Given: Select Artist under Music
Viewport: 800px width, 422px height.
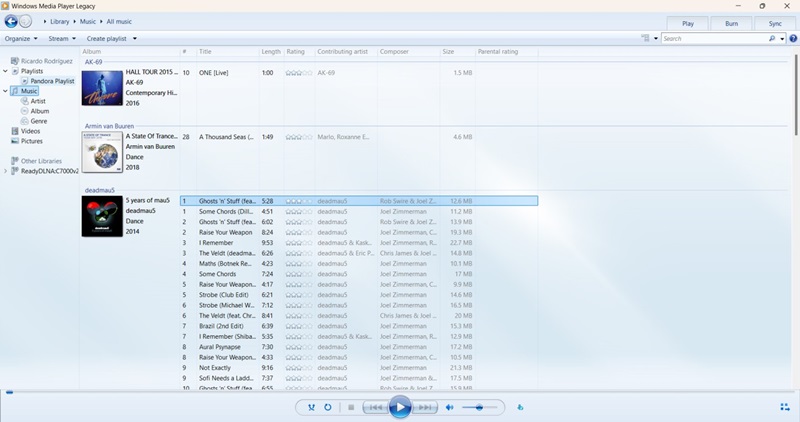Looking at the screenshot, I should pos(38,101).
